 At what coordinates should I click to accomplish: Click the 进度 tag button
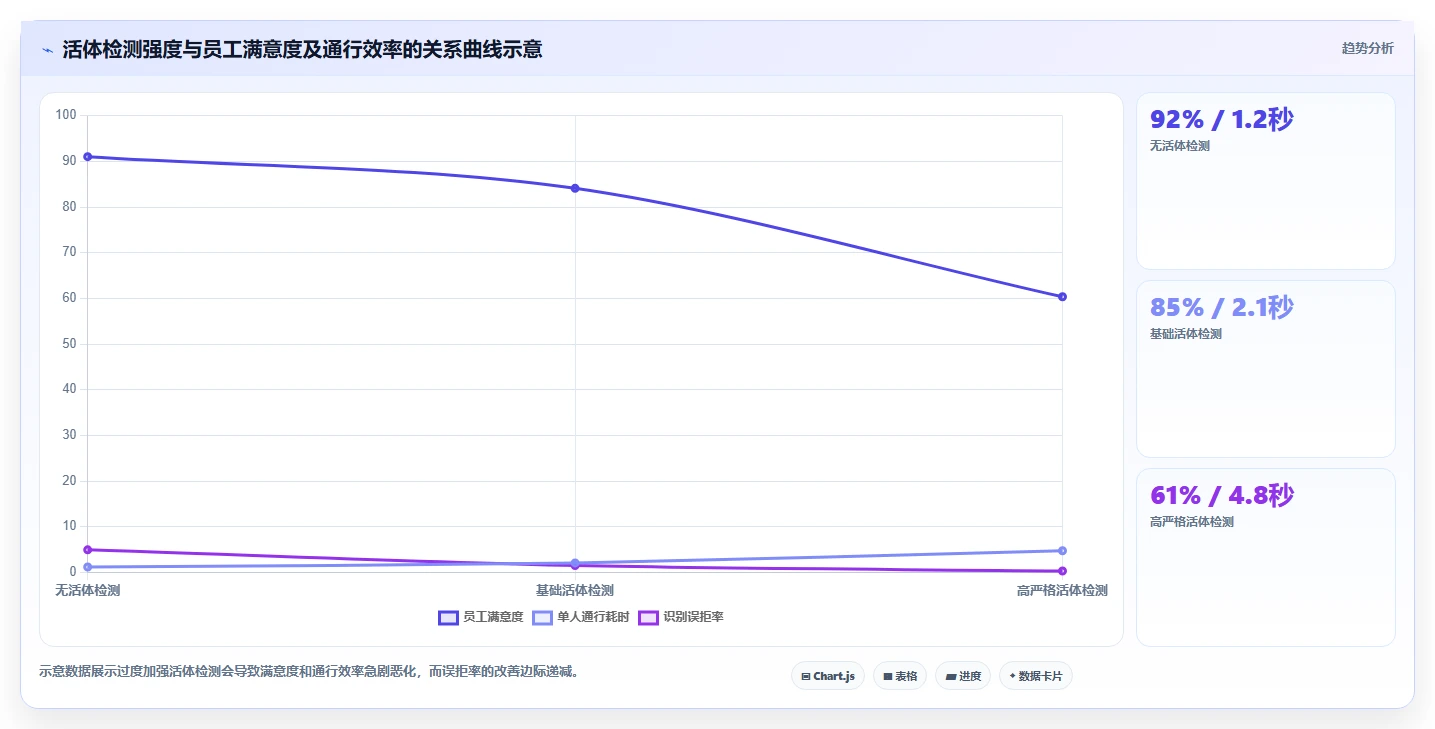tap(963, 676)
